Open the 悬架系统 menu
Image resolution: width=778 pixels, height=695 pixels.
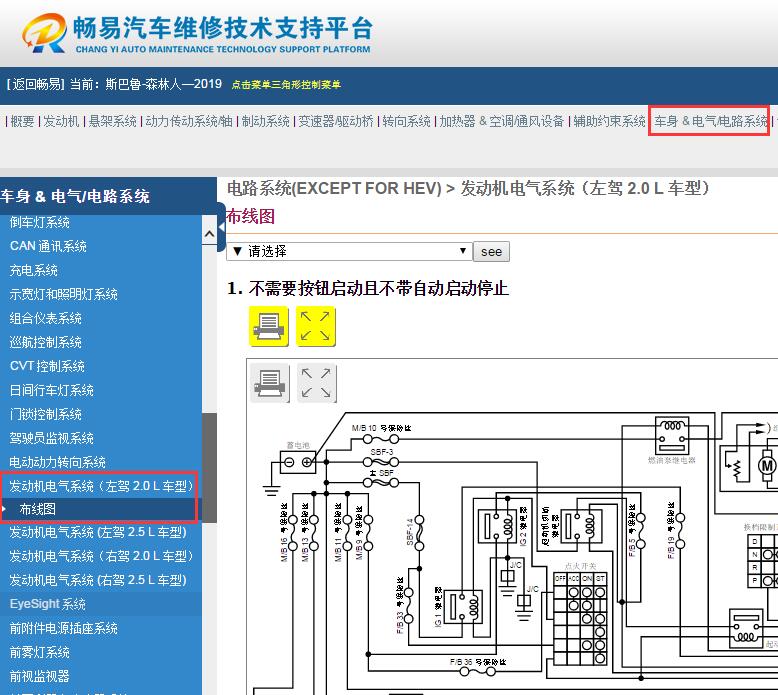click(113, 121)
